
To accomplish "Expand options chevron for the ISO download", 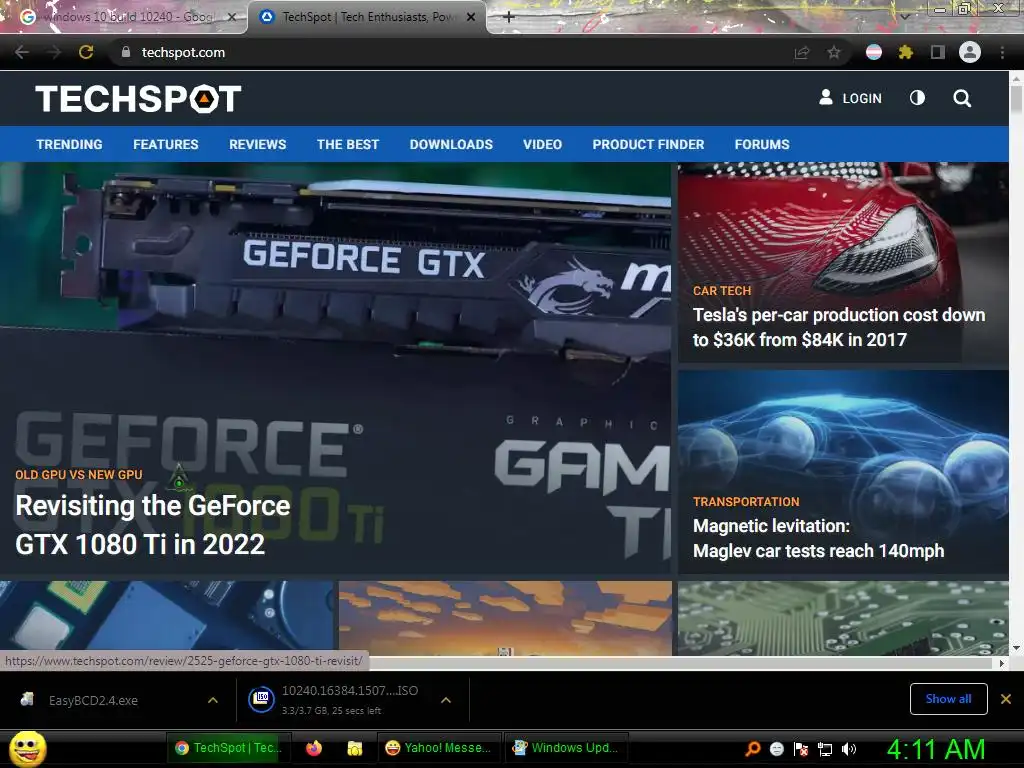I will pos(446,700).
